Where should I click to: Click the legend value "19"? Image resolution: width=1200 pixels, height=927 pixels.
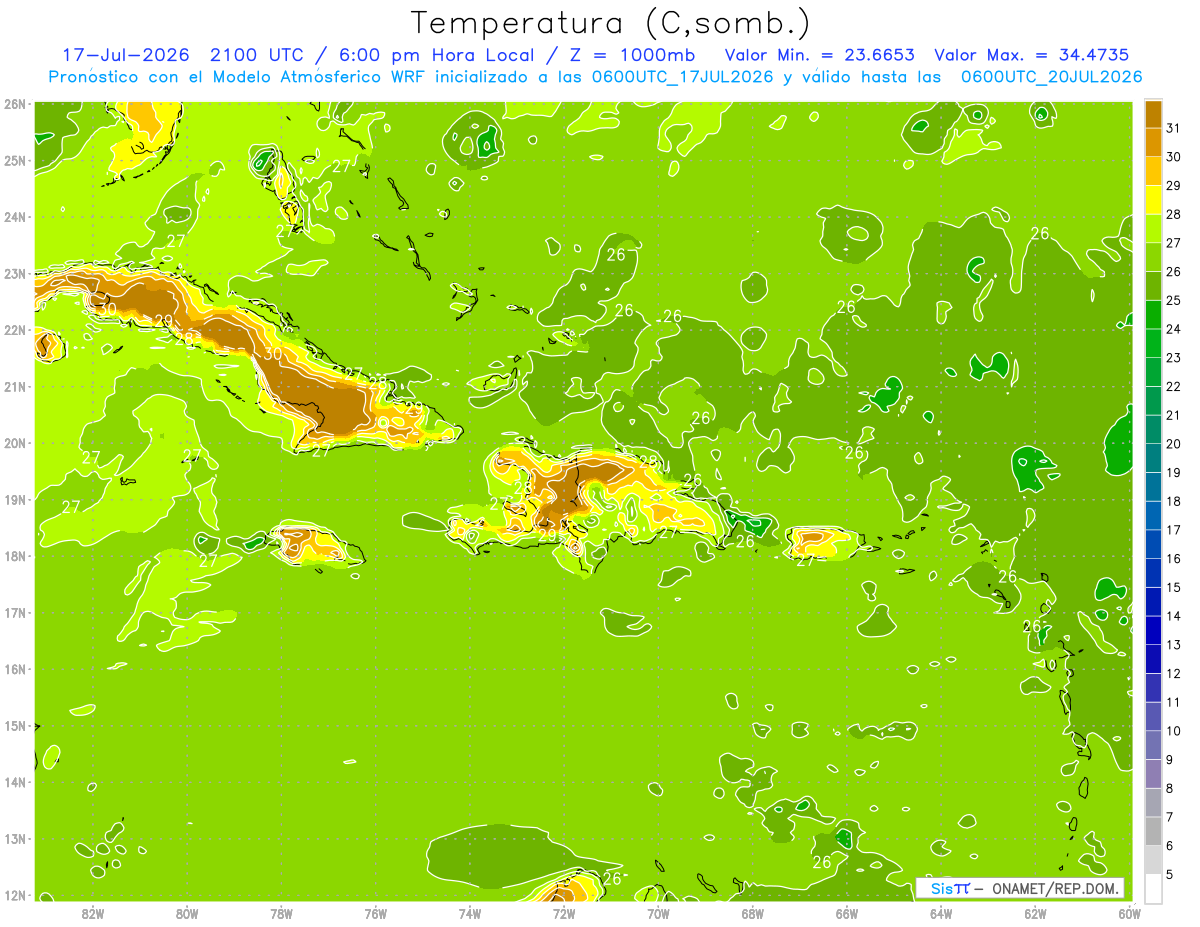coord(1173,472)
